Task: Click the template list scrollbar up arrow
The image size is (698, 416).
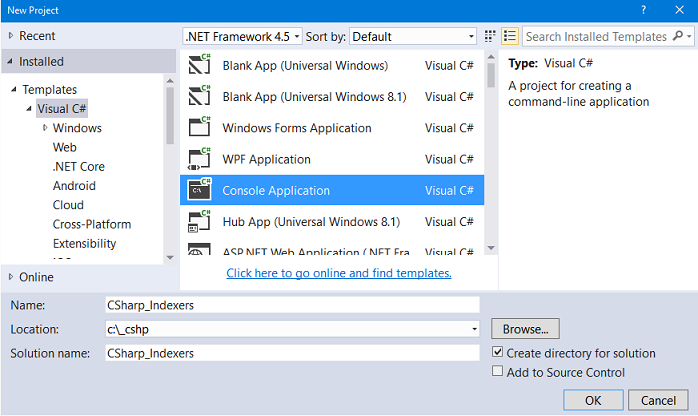Action: (x=491, y=57)
